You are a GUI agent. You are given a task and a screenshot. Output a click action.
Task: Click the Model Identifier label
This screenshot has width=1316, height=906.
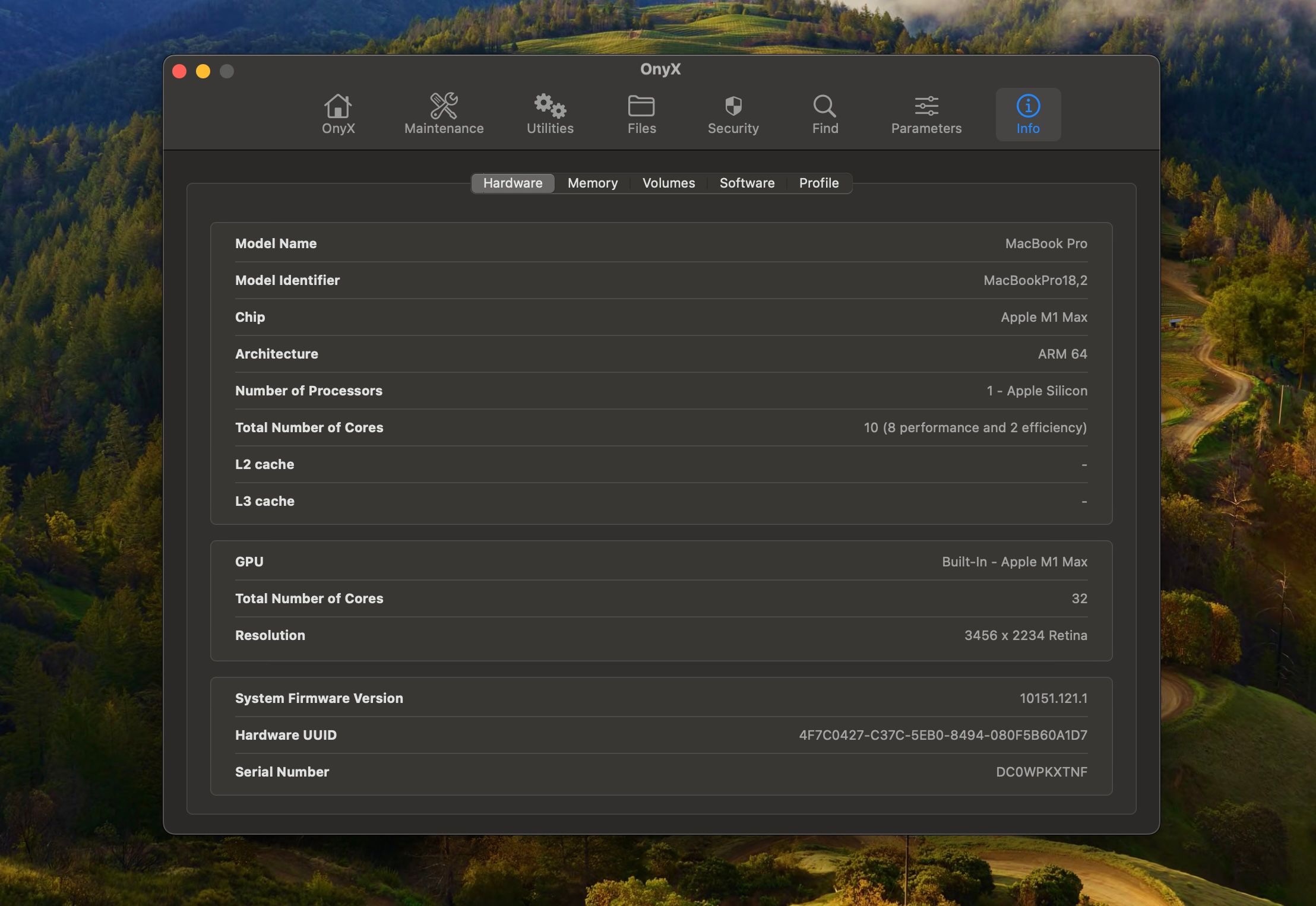[x=287, y=280]
